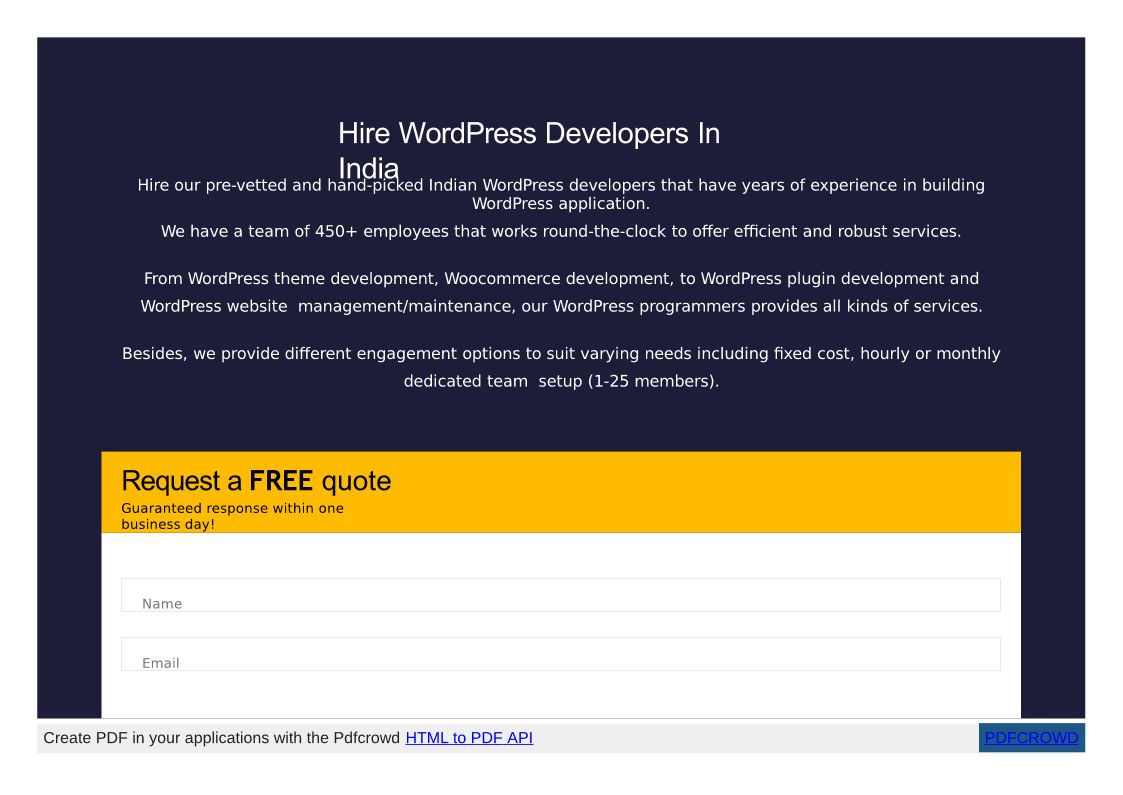Screen dimensions: 1123x795
Task: Click 'WordPress application.' on second paragraph line
Action: pyautogui.click(x=560, y=204)
